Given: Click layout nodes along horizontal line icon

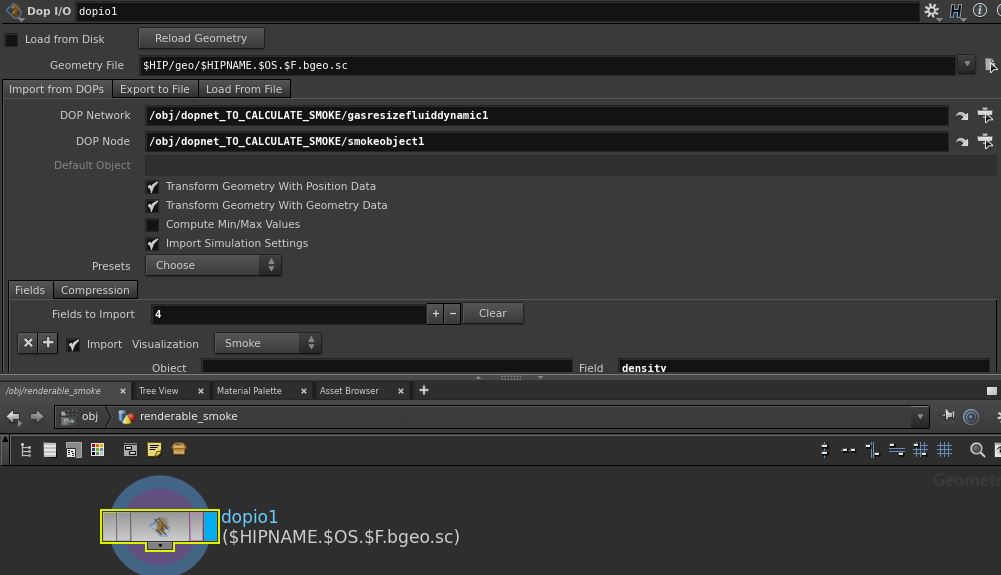Looking at the screenshot, I should (896, 450).
